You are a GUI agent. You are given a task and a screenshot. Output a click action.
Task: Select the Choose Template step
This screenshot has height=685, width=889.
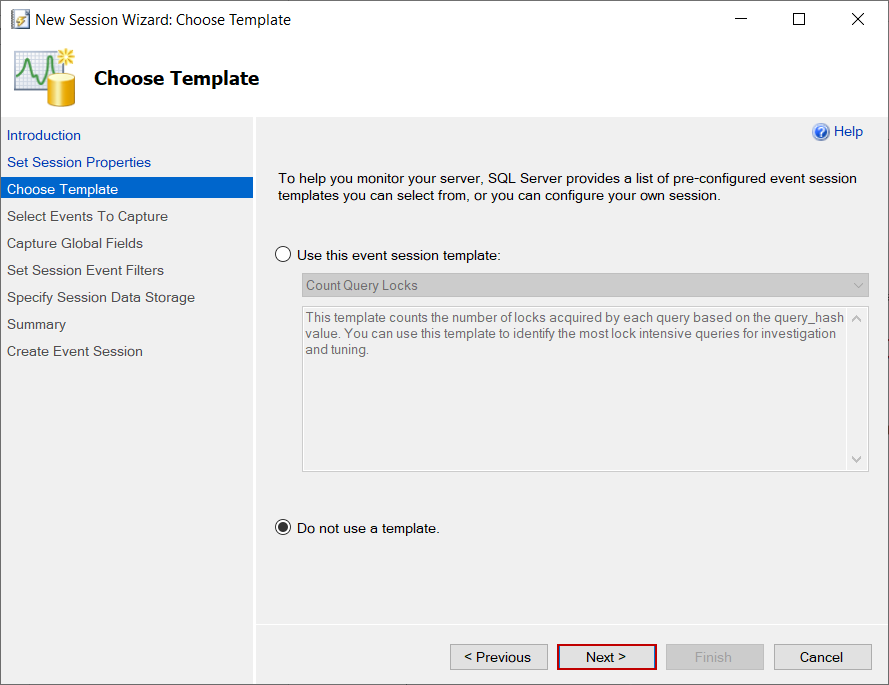point(63,189)
